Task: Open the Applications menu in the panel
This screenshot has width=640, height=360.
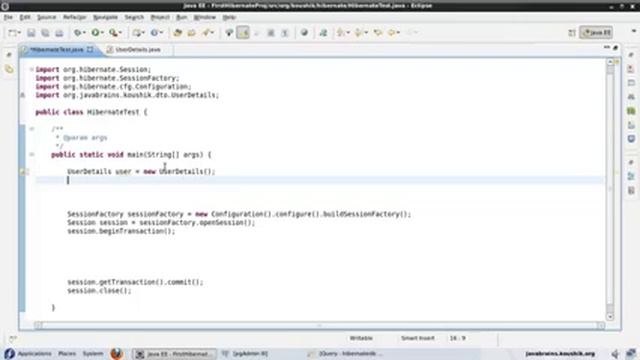Action: [x=35, y=354]
